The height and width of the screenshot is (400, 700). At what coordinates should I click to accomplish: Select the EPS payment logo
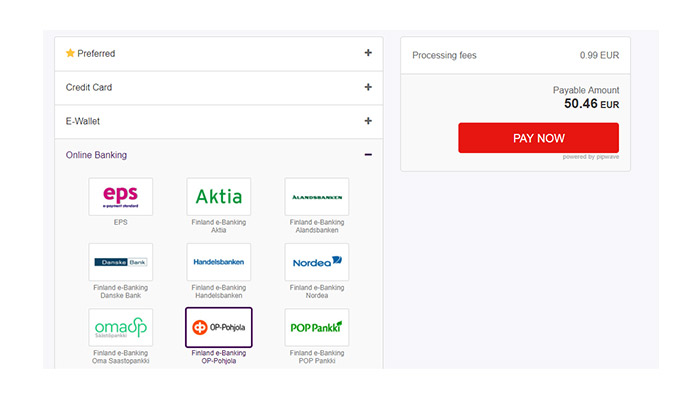pos(121,196)
